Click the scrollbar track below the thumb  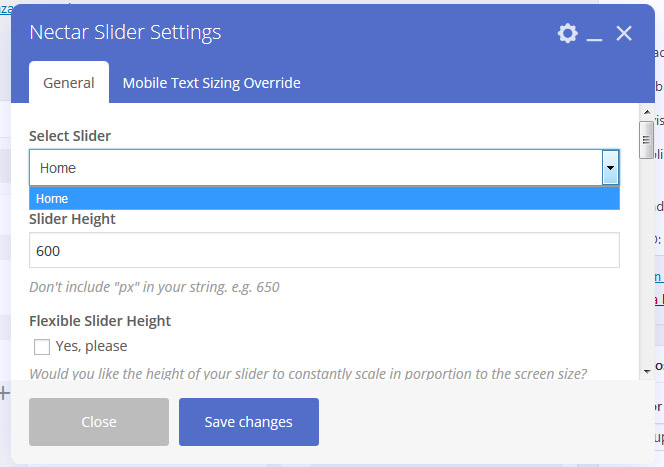click(647, 263)
